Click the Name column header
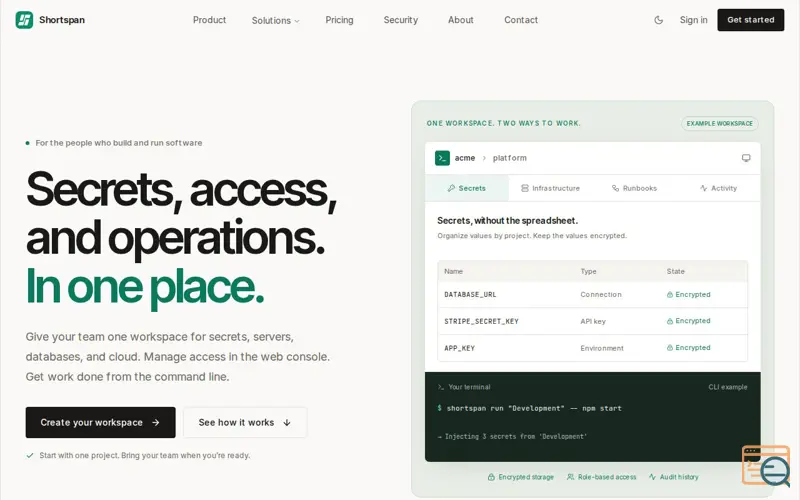The width and height of the screenshot is (800, 500). tap(454, 271)
